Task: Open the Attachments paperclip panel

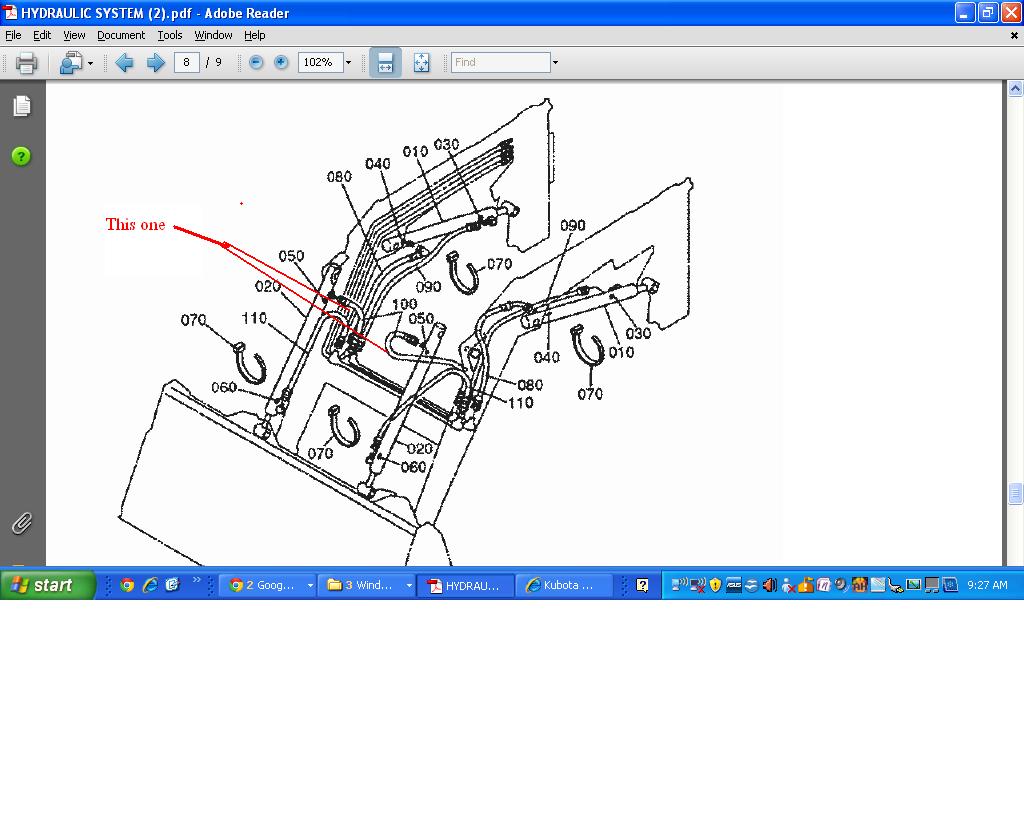Action: coord(22,523)
